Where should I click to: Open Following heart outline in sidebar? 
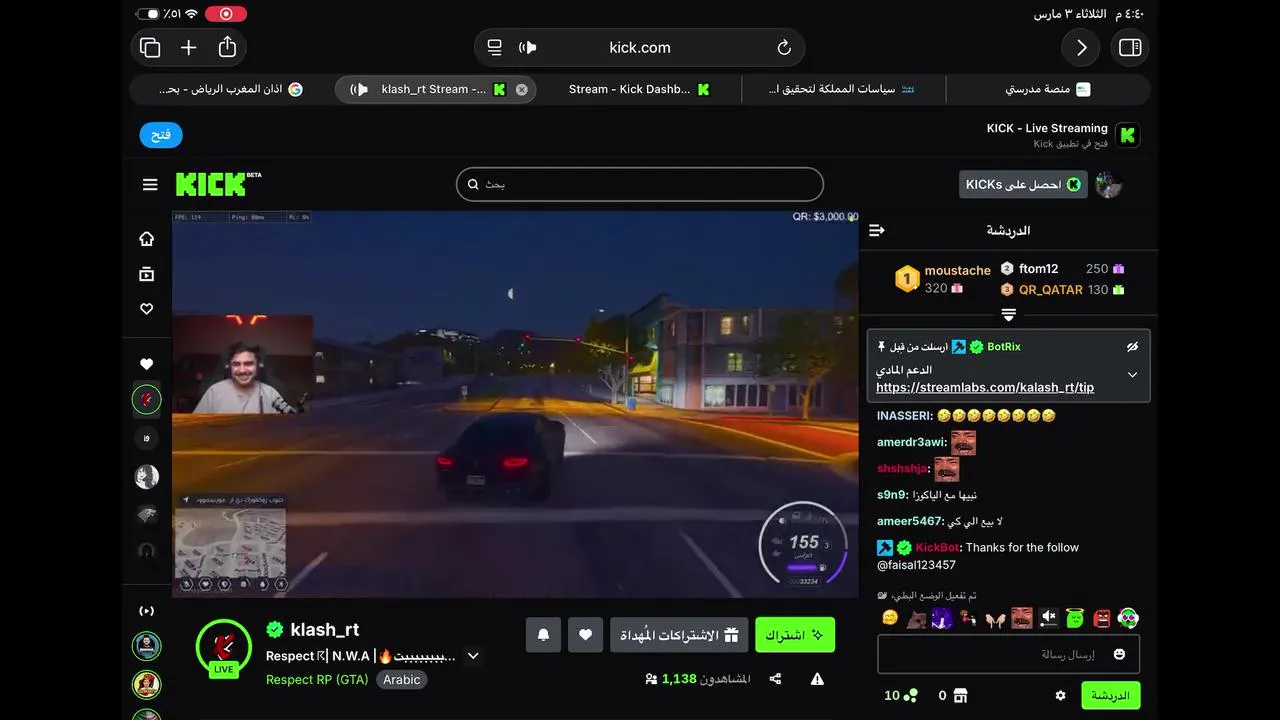click(x=147, y=309)
